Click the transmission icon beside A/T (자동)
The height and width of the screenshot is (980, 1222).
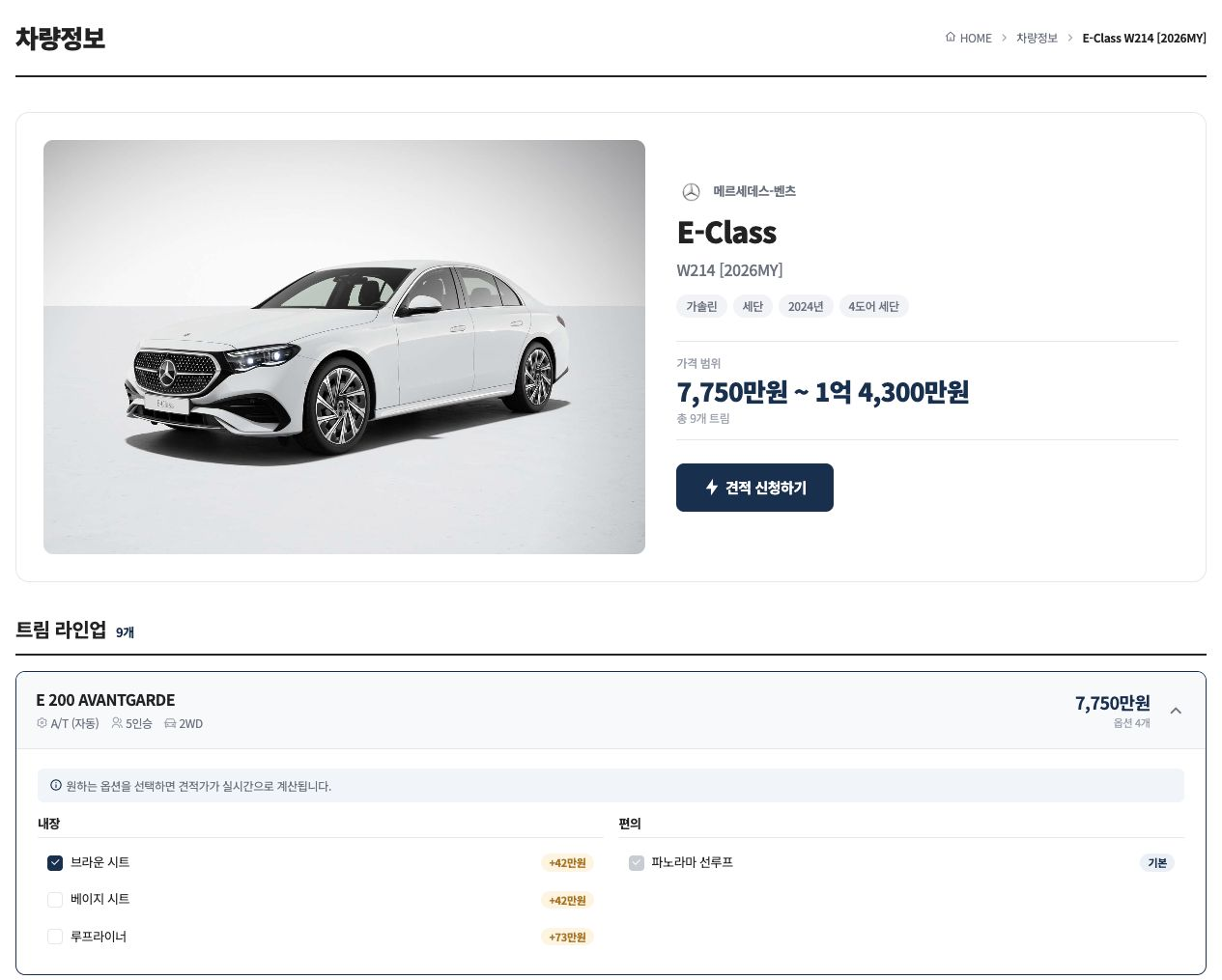tap(42, 723)
